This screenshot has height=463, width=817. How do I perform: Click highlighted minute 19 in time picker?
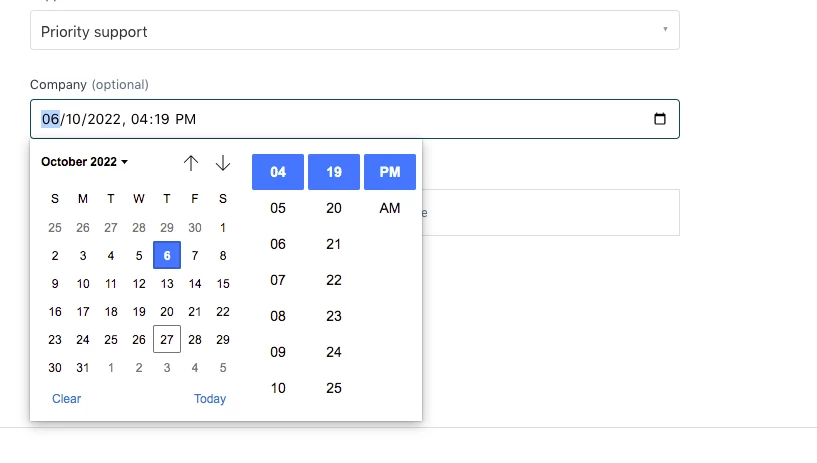[x=334, y=172]
